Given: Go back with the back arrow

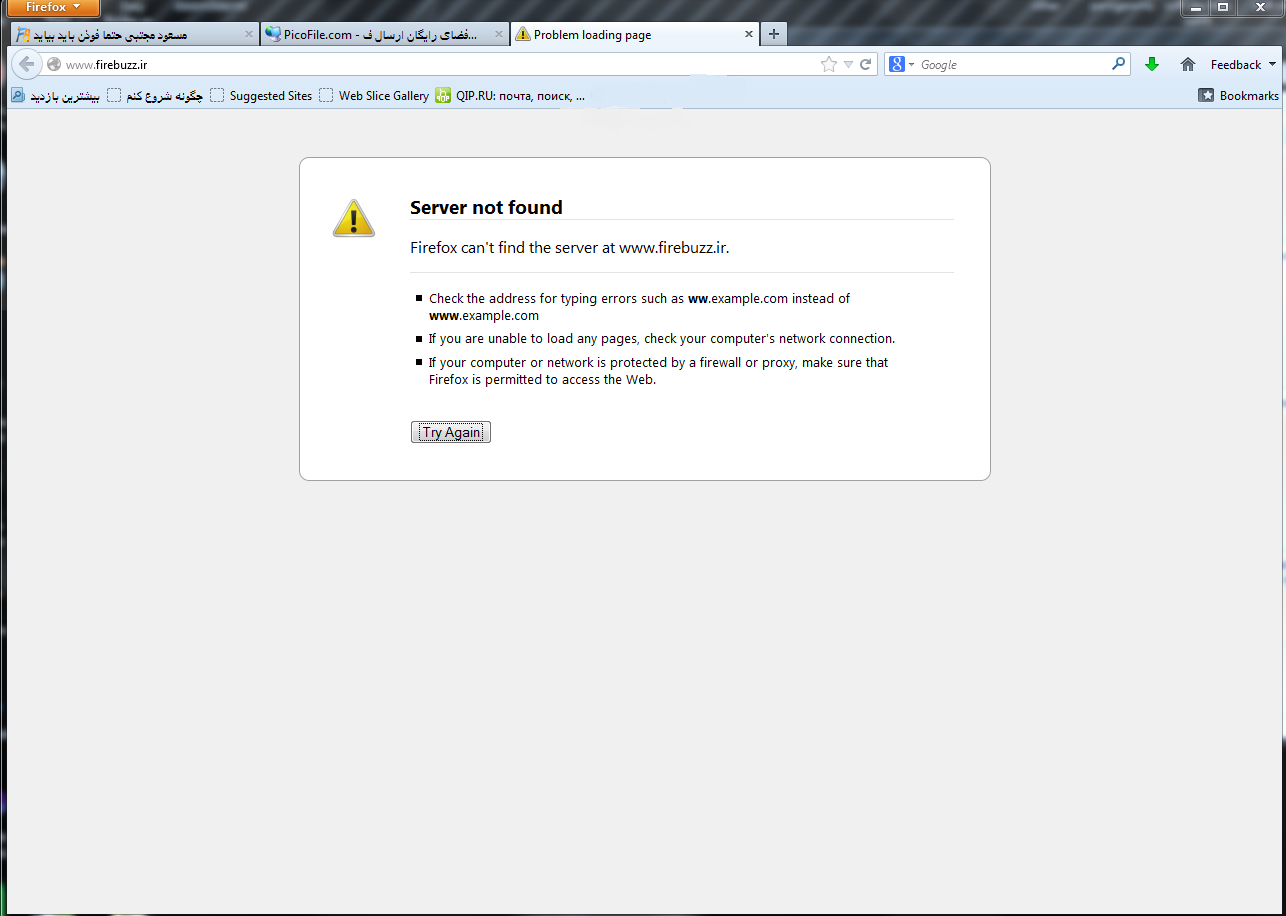Looking at the screenshot, I should pos(27,64).
